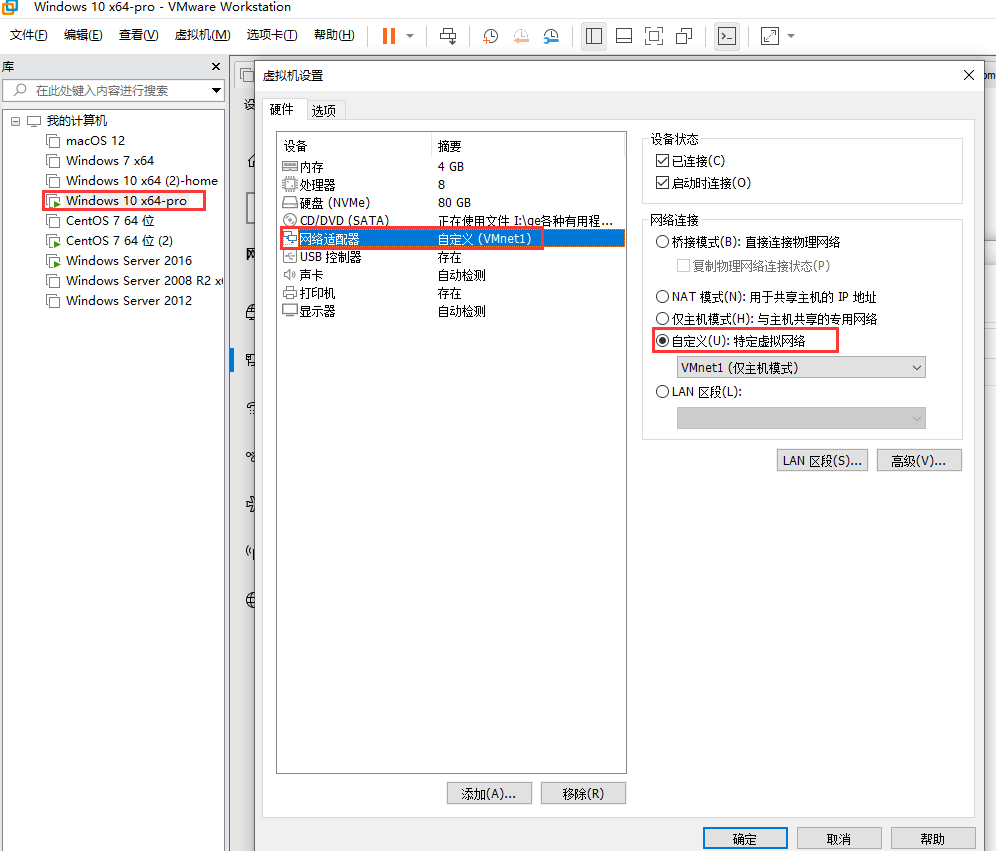The width and height of the screenshot is (996, 851).
Task: Open the 编辑(E) menu
Action: [83, 35]
